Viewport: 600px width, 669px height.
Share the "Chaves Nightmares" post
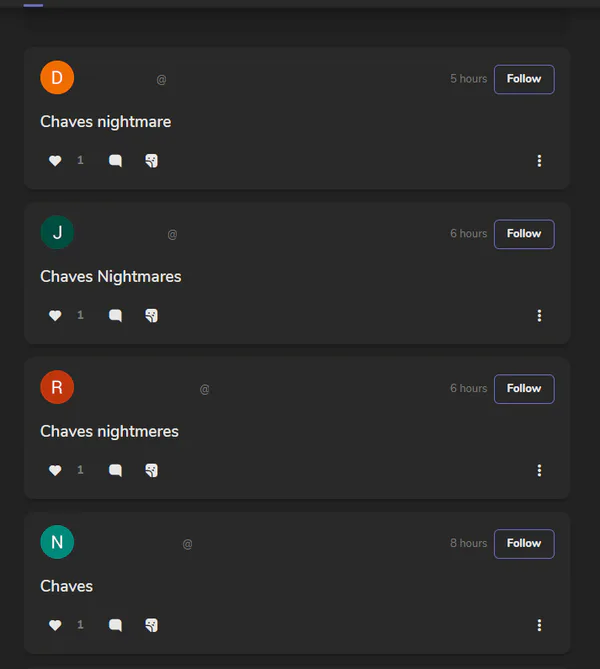pos(151,316)
